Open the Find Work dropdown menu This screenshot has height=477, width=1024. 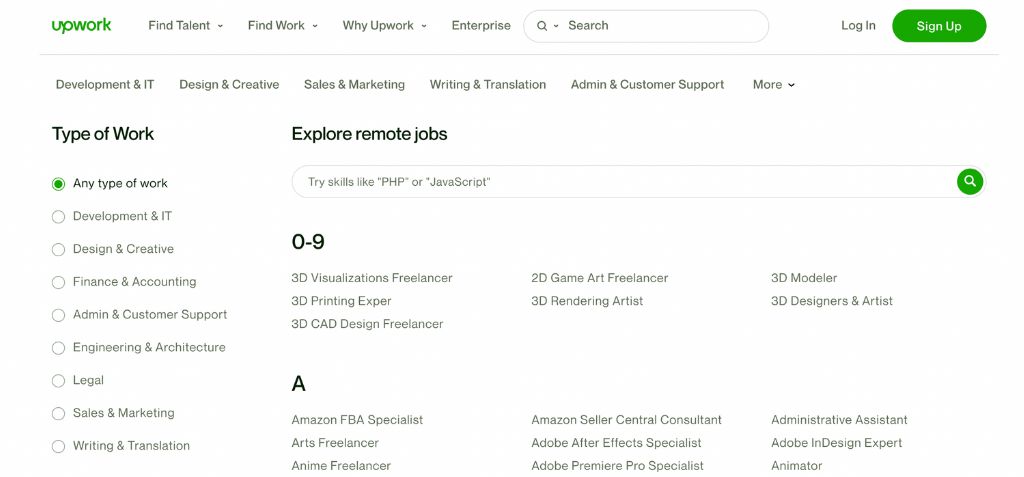[282, 26]
